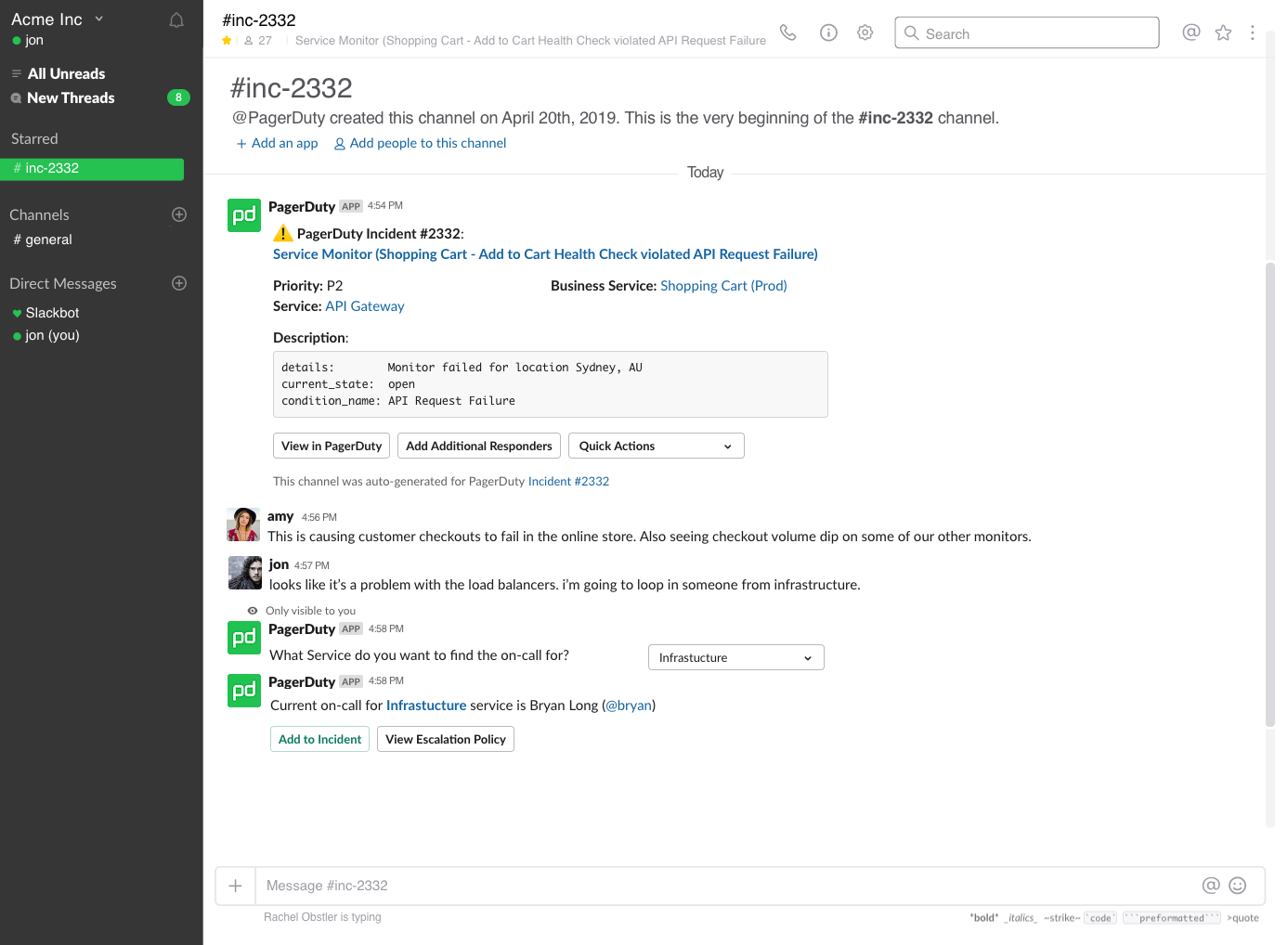1288x945 pixels.
Task: Click the message scrollbar
Action: click(x=1269, y=492)
